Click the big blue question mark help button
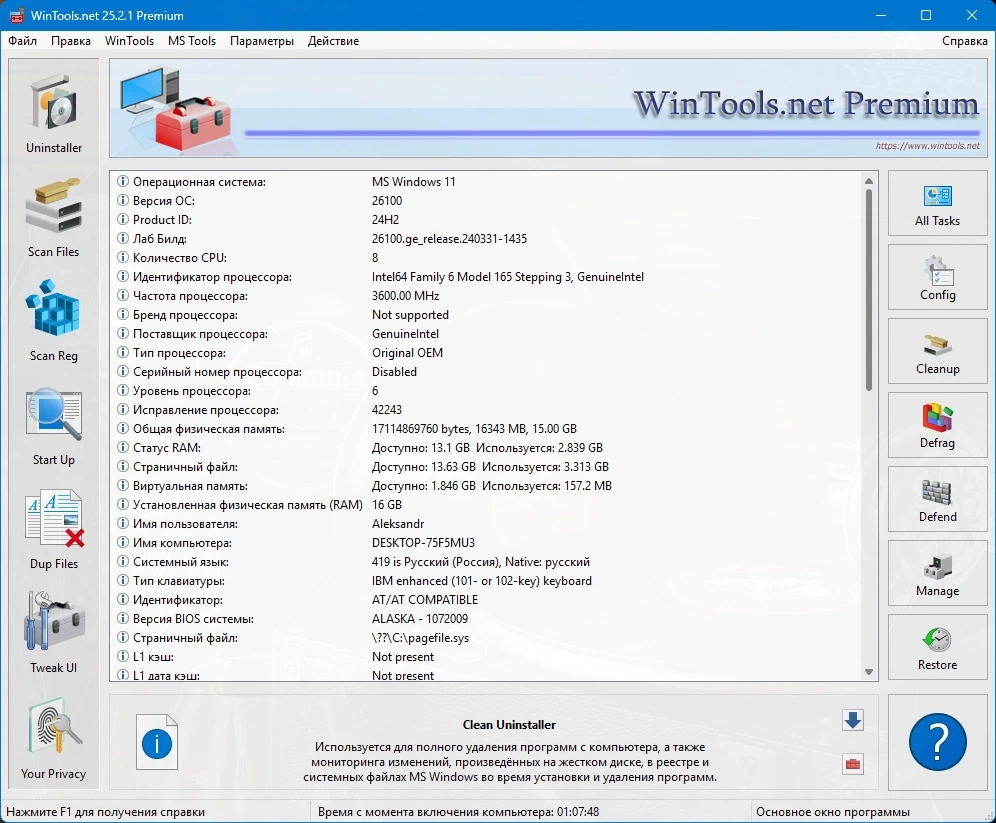996x823 pixels. coord(937,742)
